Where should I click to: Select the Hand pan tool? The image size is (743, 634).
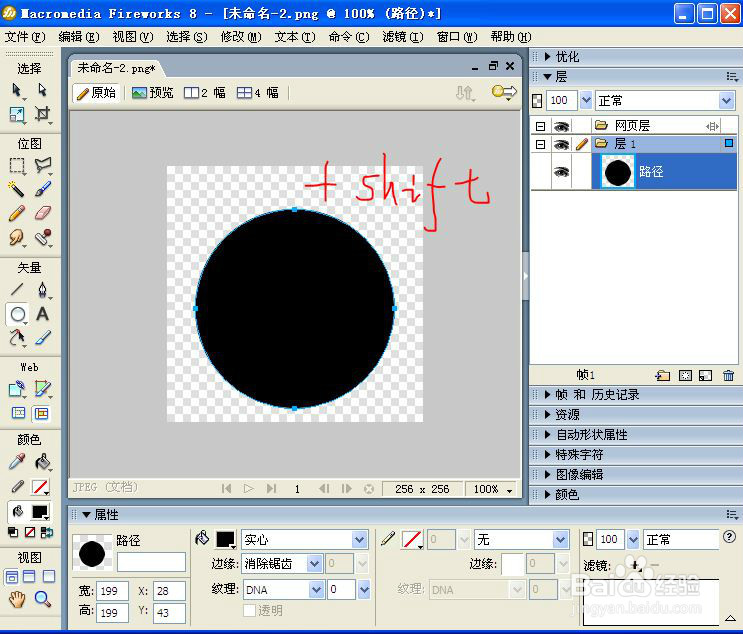click(17, 599)
